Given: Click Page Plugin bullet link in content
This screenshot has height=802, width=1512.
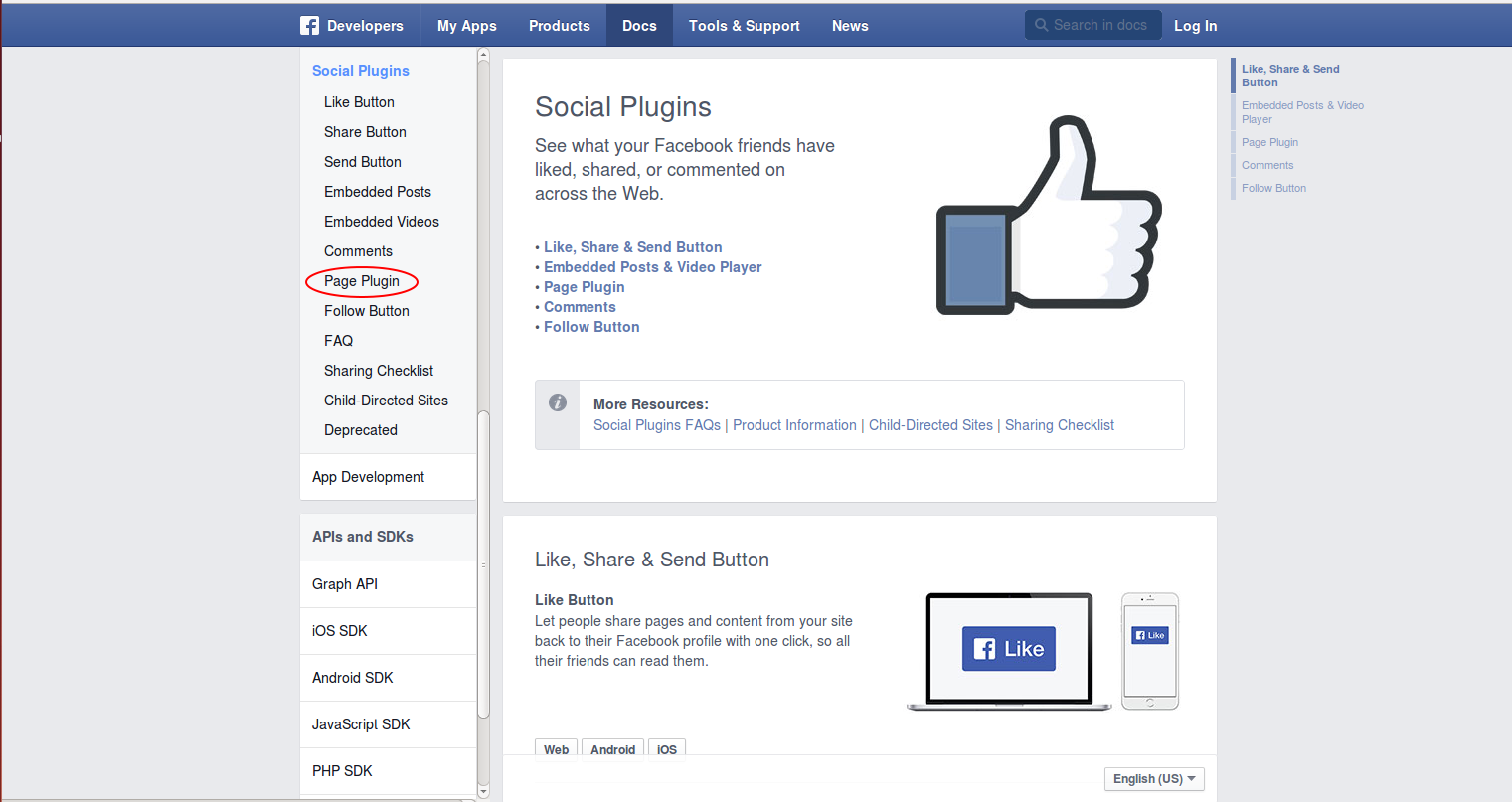Looking at the screenshot, I should (584, 287).
